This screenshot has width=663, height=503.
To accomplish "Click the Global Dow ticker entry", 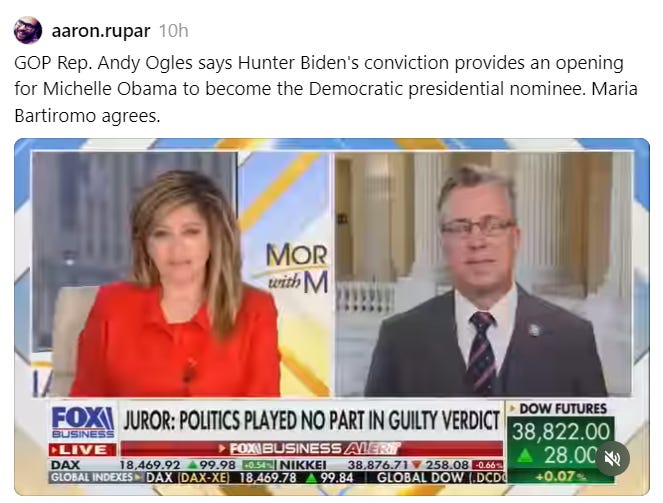I will point(441,478).
